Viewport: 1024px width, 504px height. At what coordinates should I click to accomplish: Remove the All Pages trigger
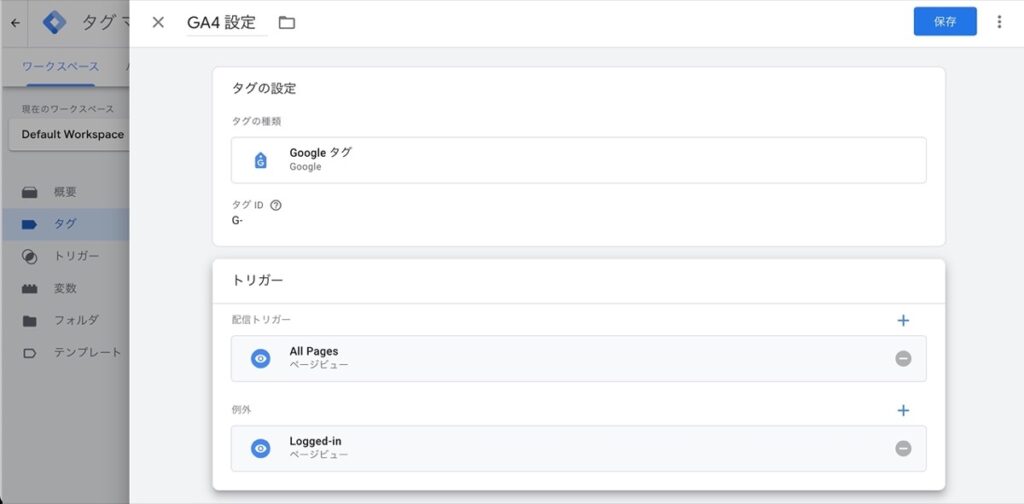point(903,358)
